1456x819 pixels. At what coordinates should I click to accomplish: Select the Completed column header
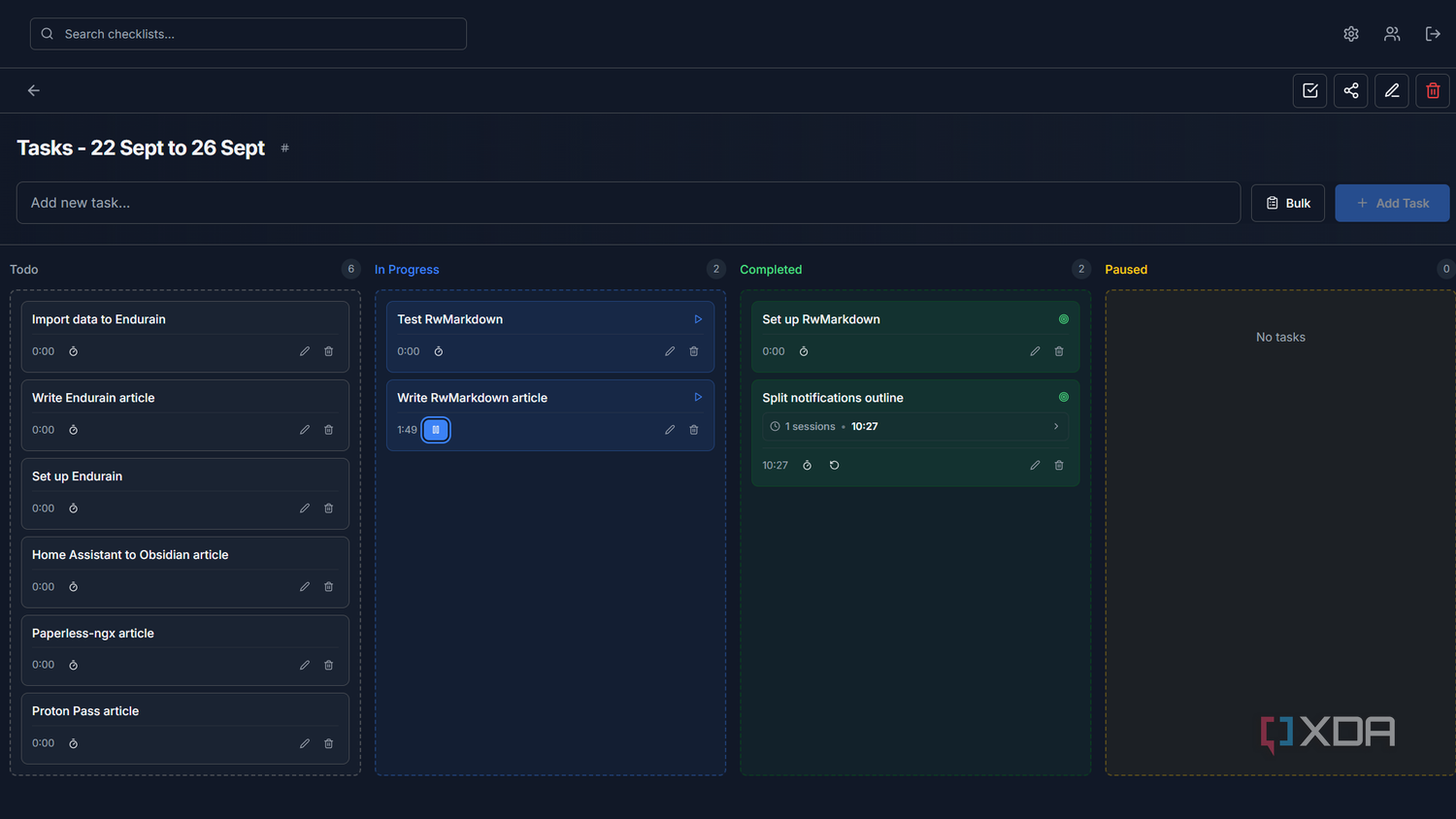pos(771,270)
